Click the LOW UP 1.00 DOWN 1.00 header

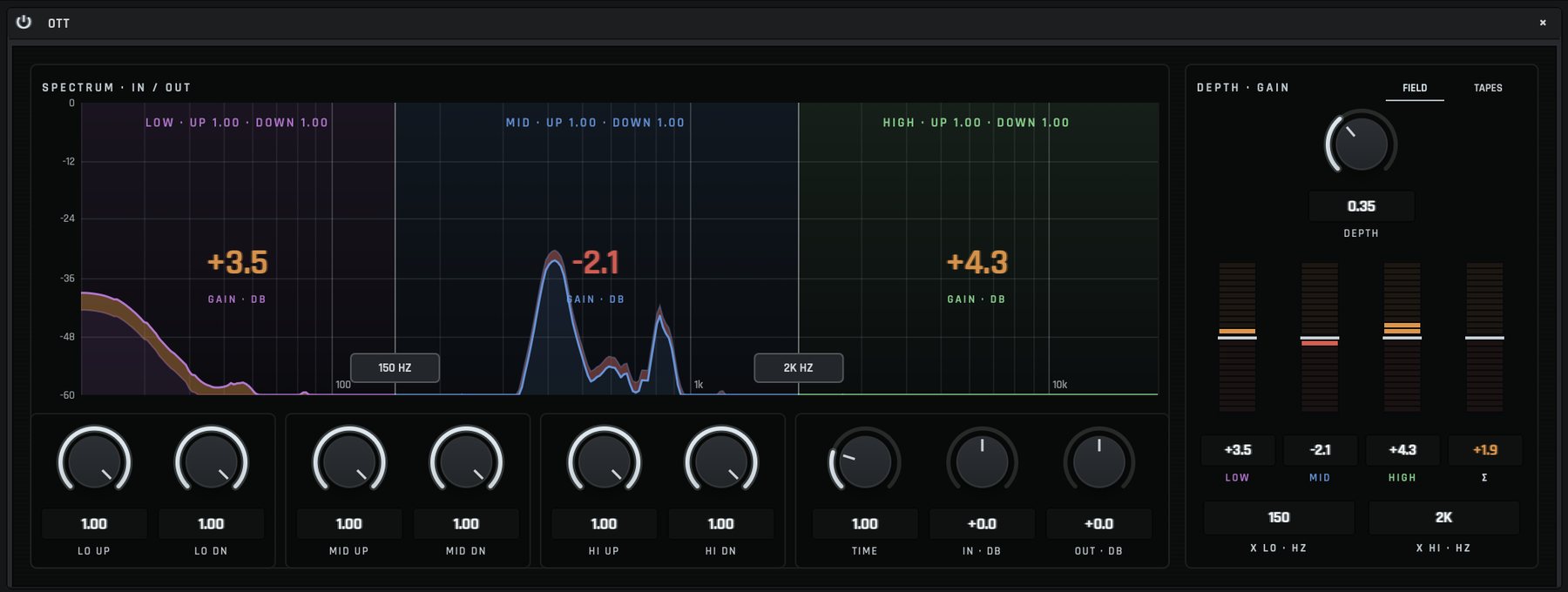tap(237, 123)
